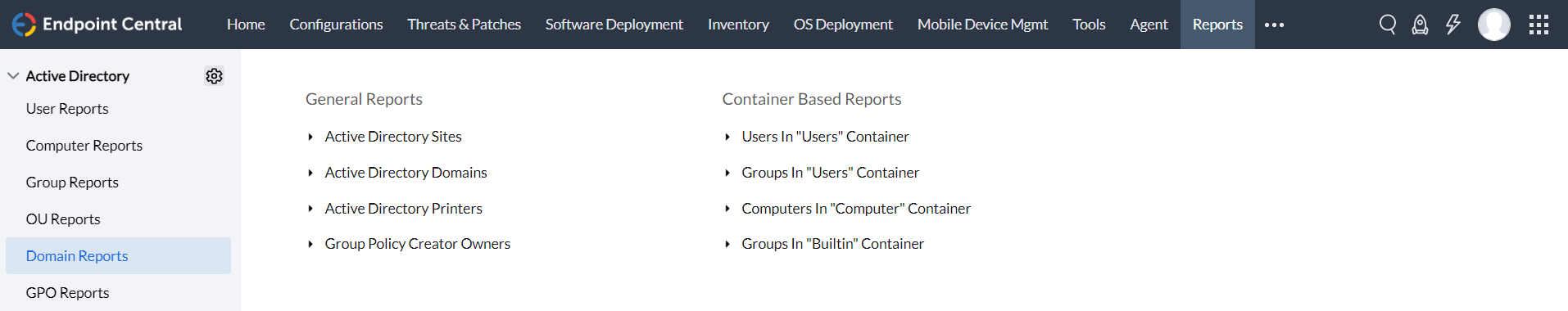Open the Agent tab
Image resolution: width=1568 pixels, height=311 pixels.
(x=1149, y=25)
